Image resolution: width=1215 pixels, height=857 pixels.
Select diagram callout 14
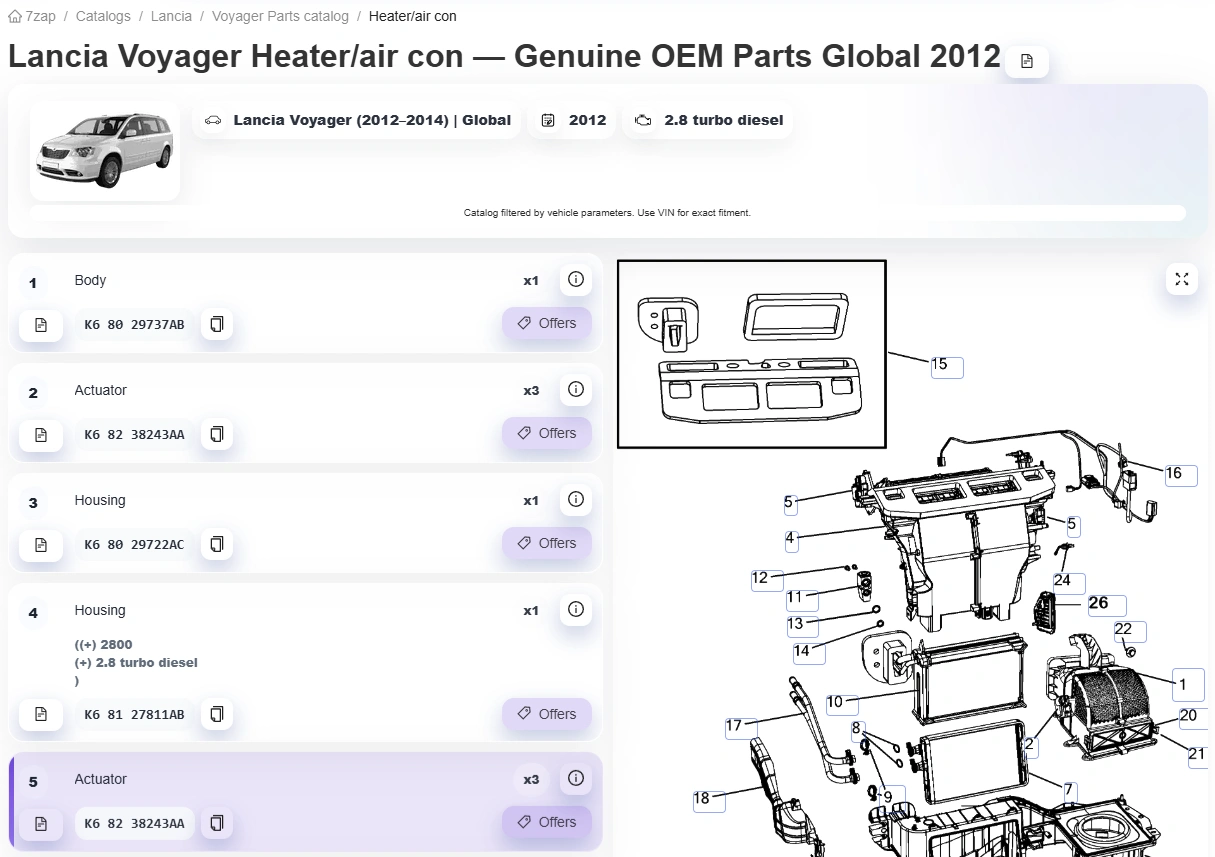click(808, 653)
